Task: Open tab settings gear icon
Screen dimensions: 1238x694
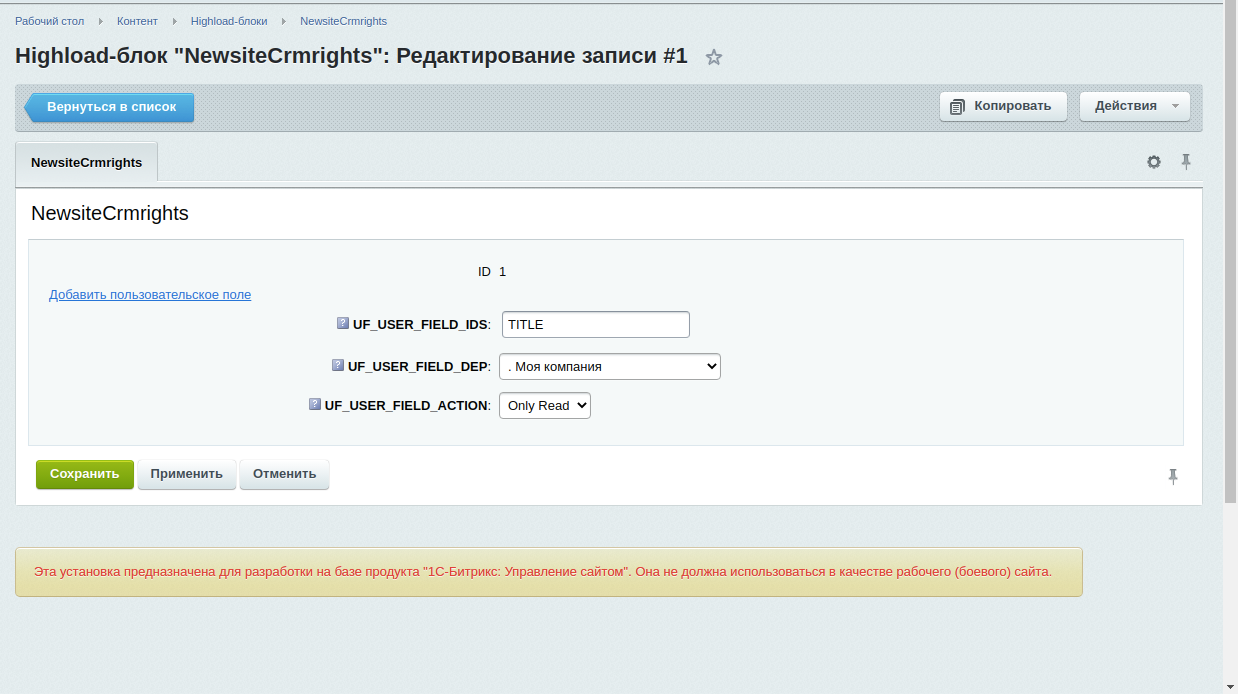Action: [1154, 162]
